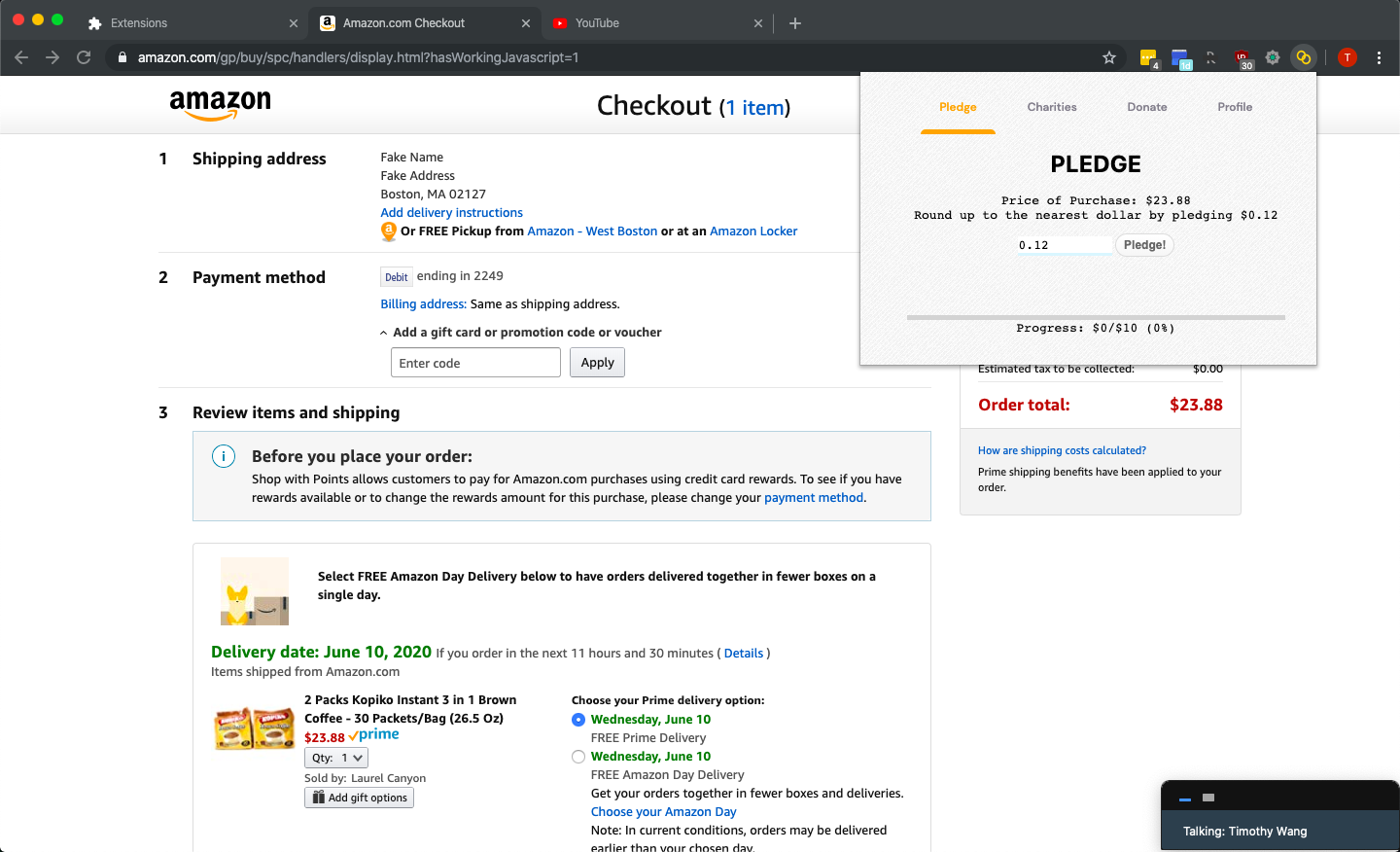Open the Amazon Locker link
This screenshot has height=852, width=1400.
(x=753, y=231)
